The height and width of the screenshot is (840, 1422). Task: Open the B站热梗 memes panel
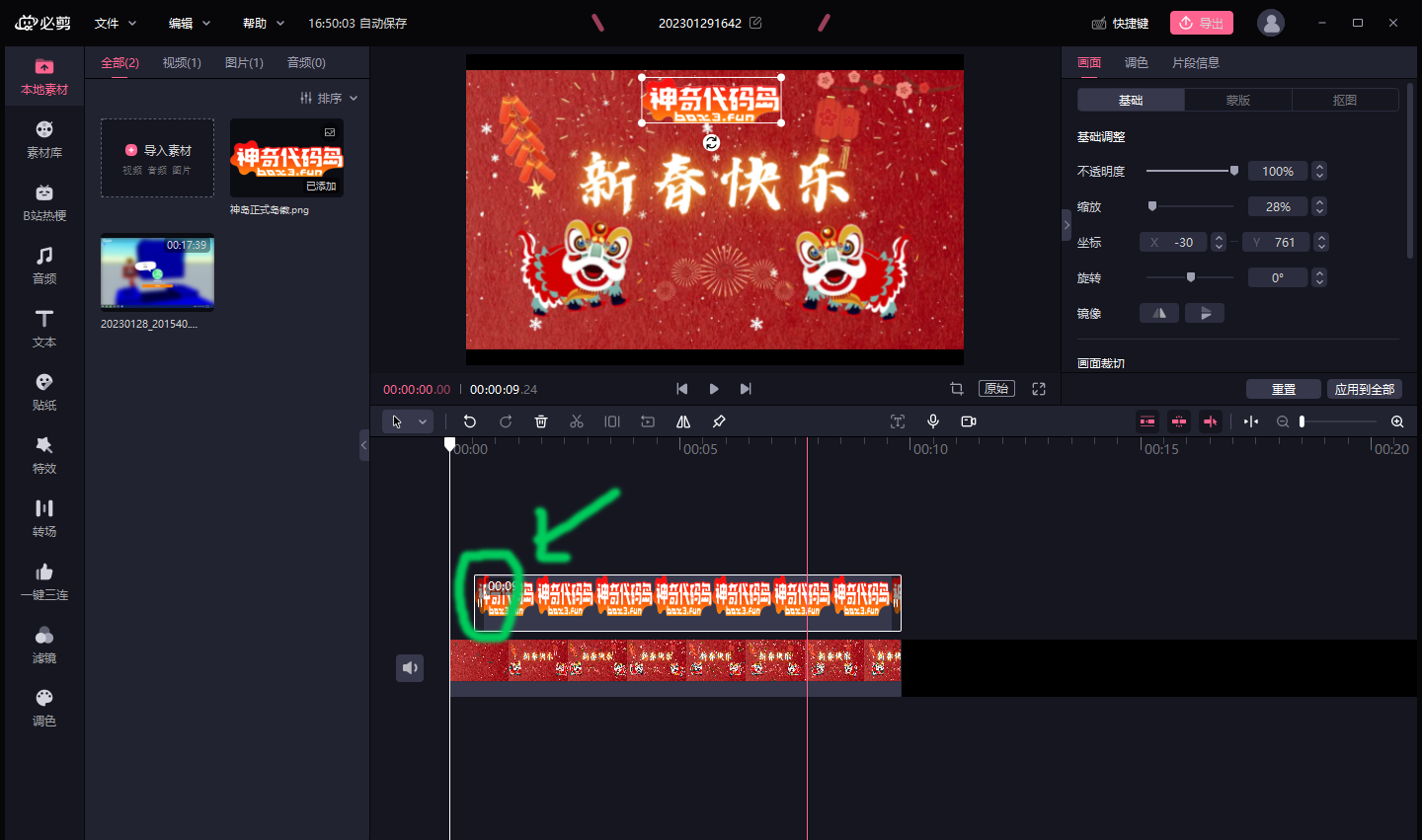[44, 203]
